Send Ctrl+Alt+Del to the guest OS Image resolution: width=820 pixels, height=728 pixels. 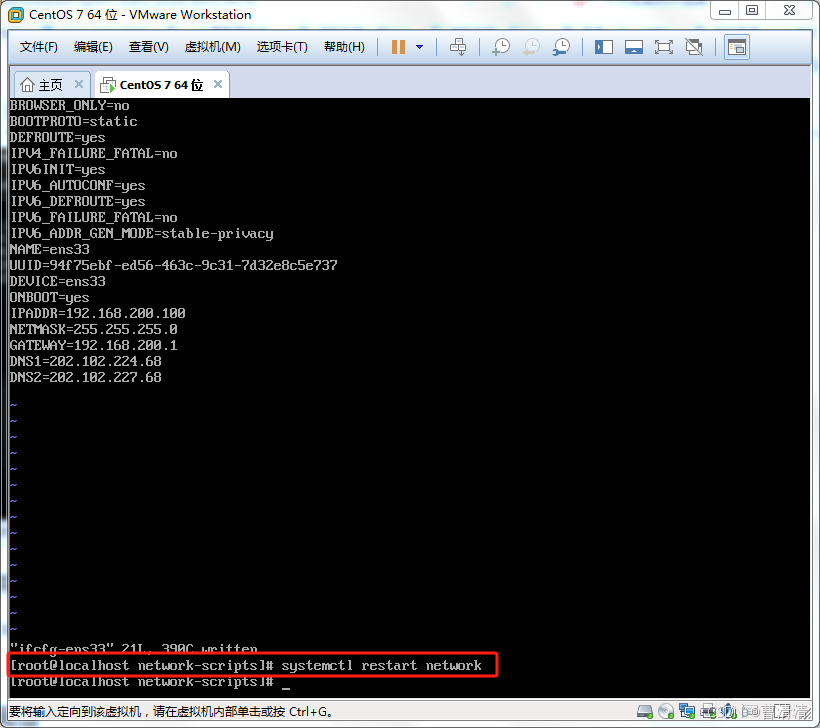click(x=458, y=46)
